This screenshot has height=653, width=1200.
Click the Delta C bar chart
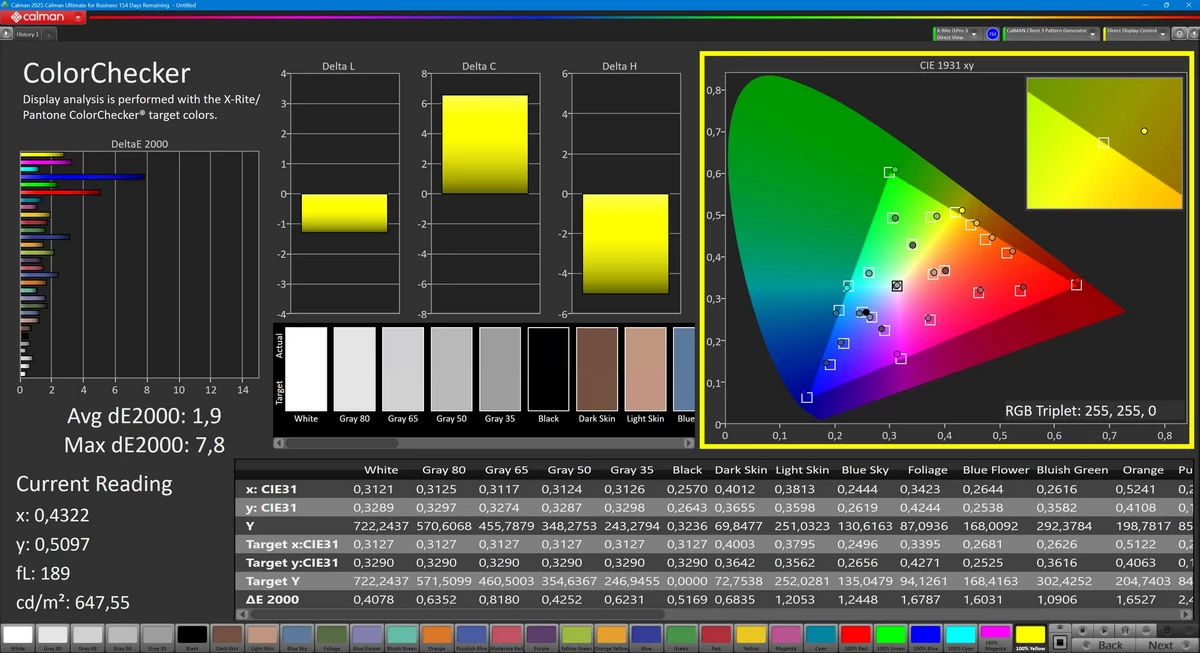coord(485,193)
